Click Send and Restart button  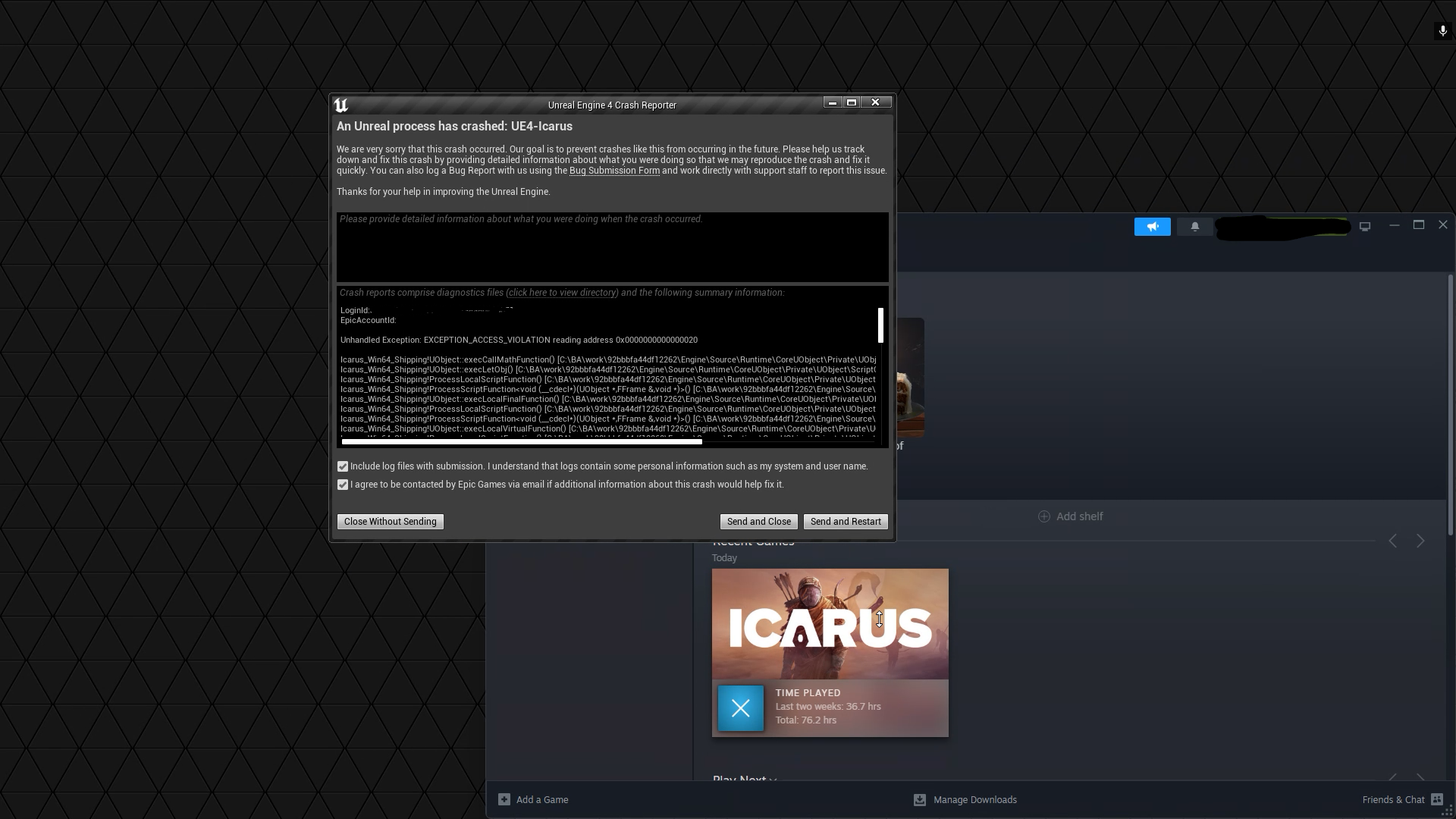(846, 522)
